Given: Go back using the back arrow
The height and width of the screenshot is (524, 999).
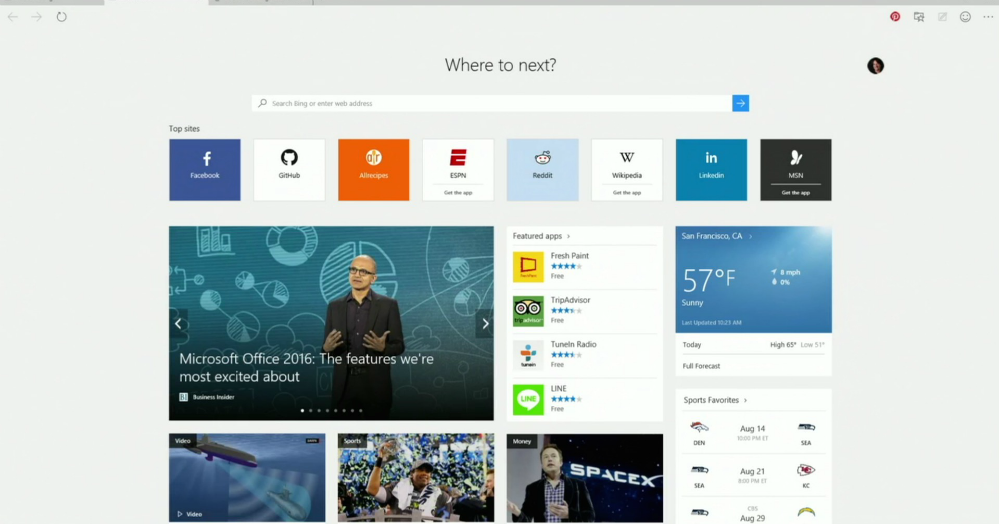Looking at the screenshot, I should click(13, 17).
